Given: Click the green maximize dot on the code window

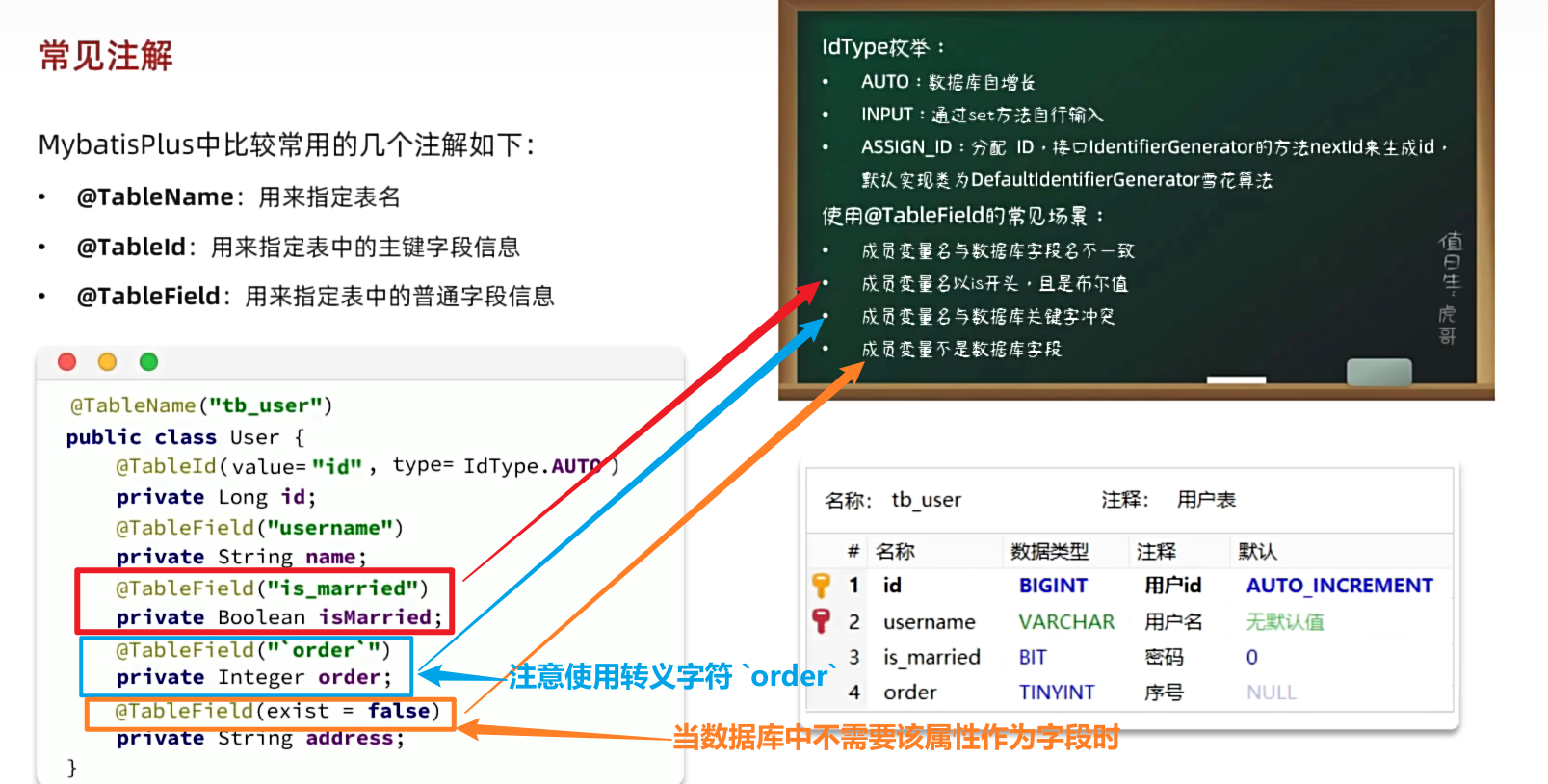Looking at the screenshot, I should coord(148,361).
